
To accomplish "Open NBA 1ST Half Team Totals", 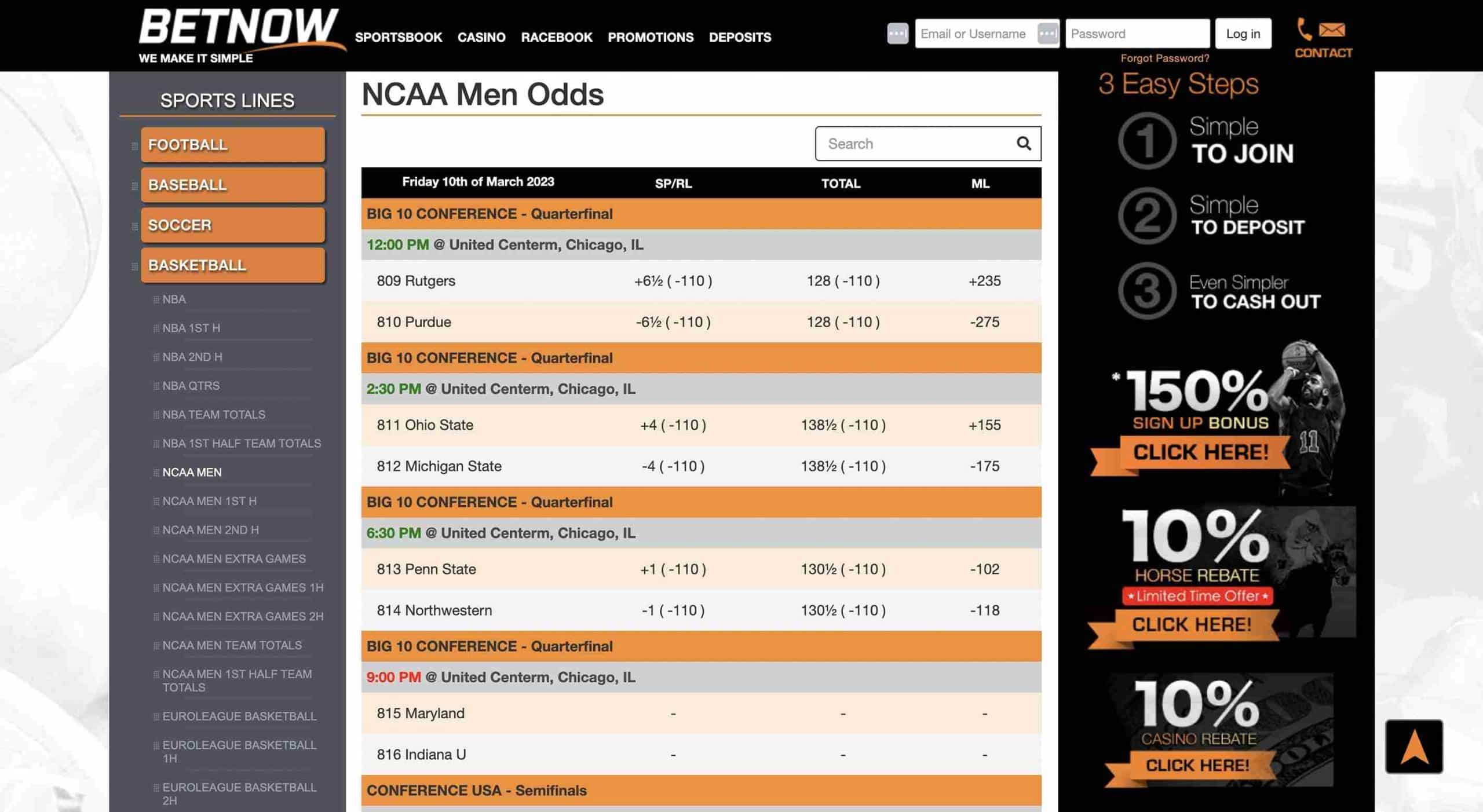I will click(242, 443).
